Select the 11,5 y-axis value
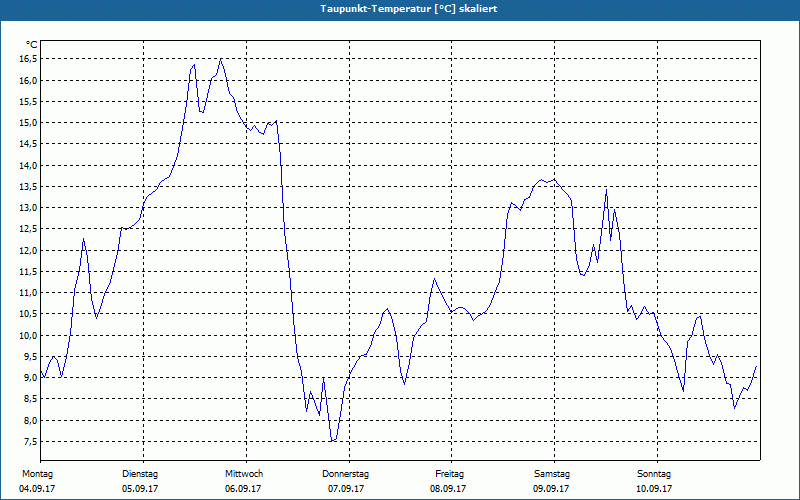Screen dimensions: 800x500 tap(29, 271)
